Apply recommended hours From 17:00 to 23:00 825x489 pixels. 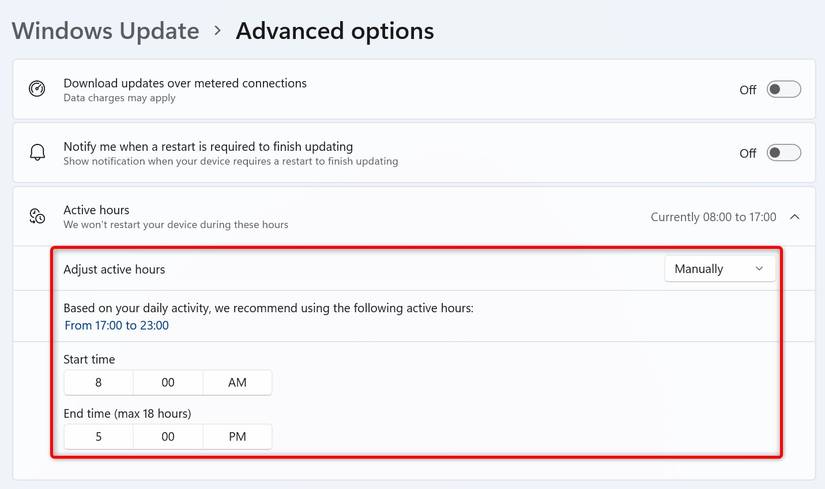tap(116, 326)
